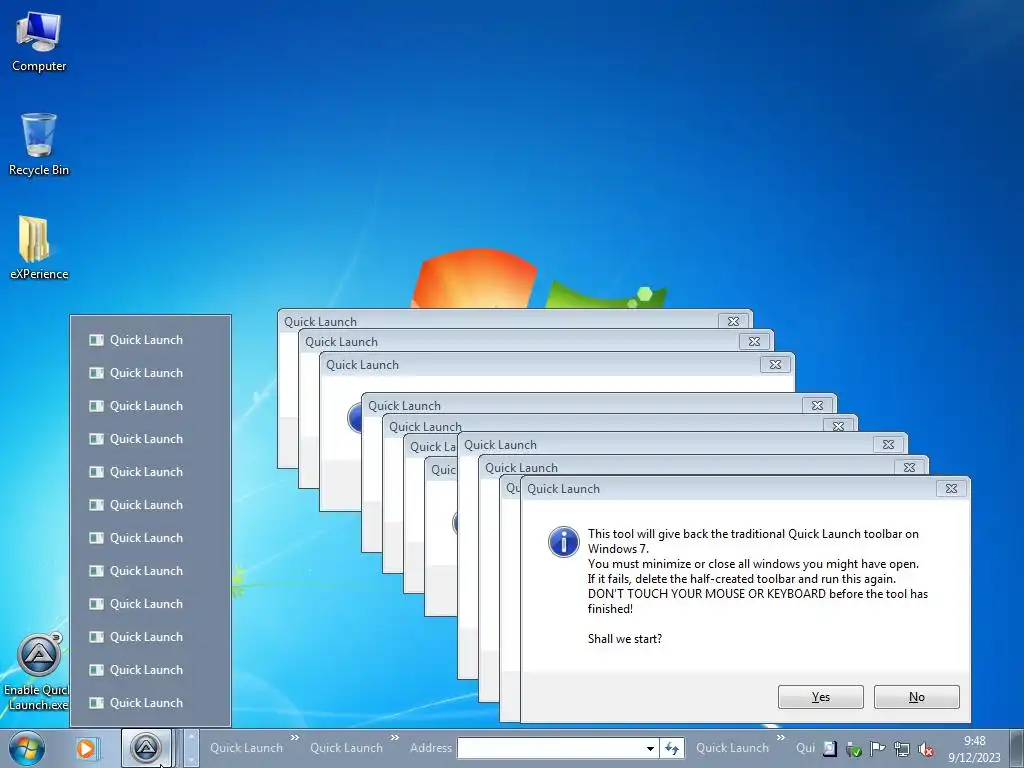Click the Show Desktop strip at taskbar end

pyautogui.click(x=1017, y=748)
